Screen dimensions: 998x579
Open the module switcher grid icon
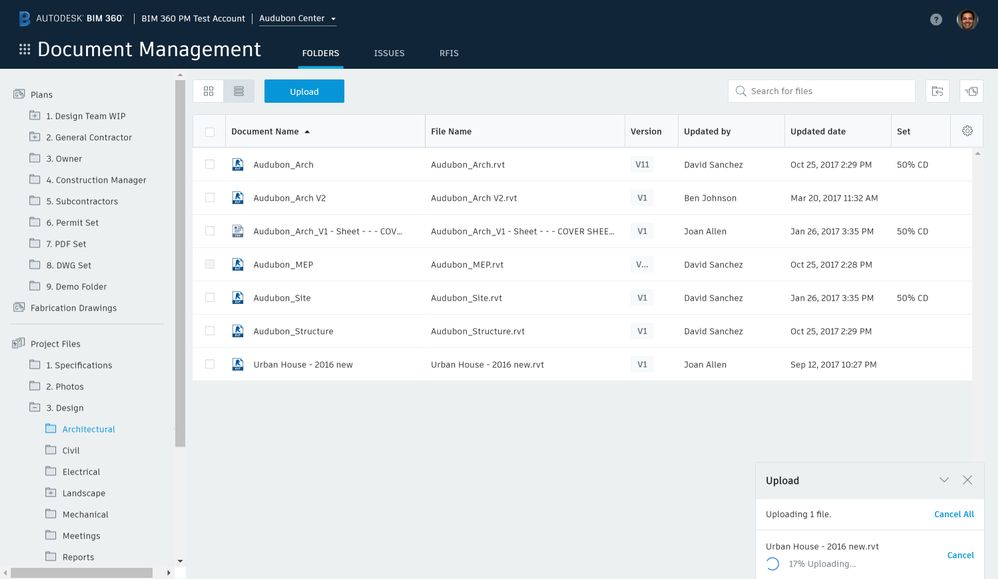pos(25,49)
